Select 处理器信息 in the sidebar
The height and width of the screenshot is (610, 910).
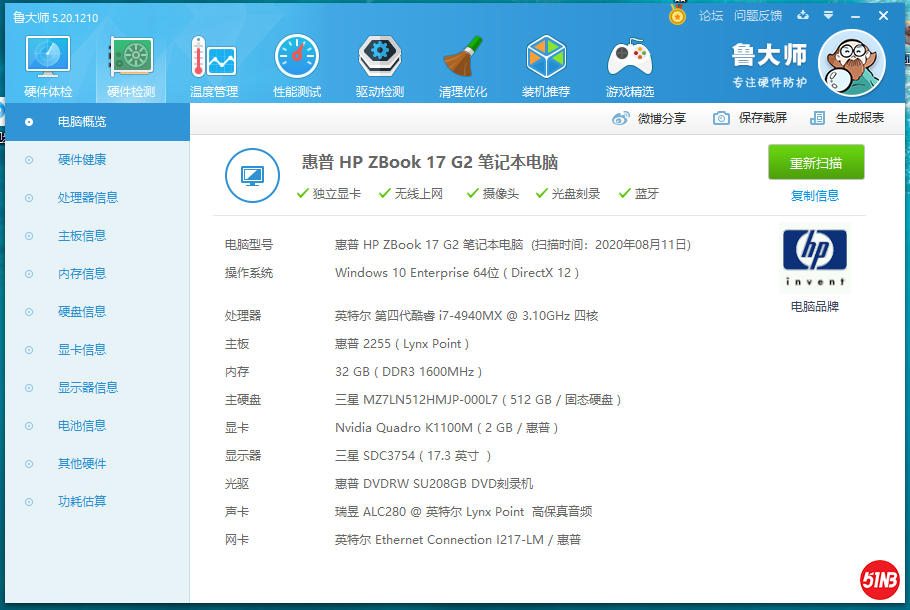pyautogui.click(x=88, y=198)
